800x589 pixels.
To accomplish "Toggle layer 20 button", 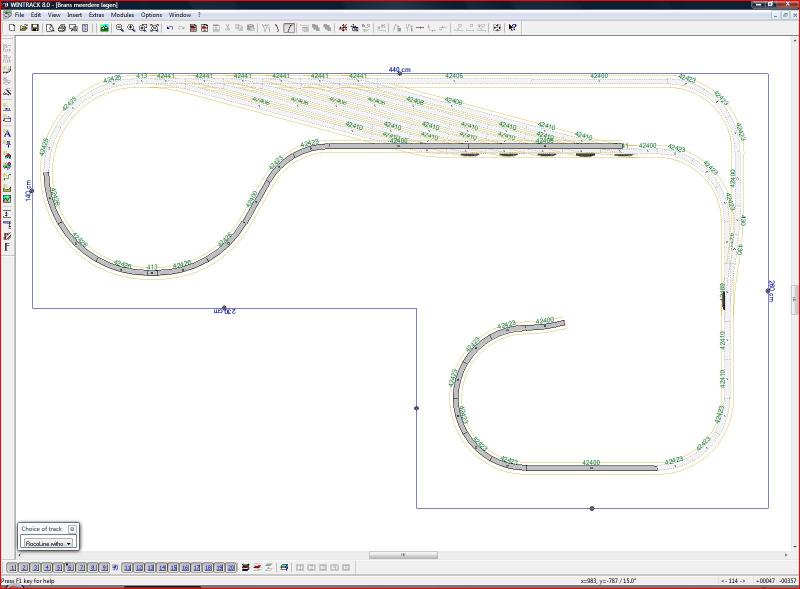I will pos(231,568).
